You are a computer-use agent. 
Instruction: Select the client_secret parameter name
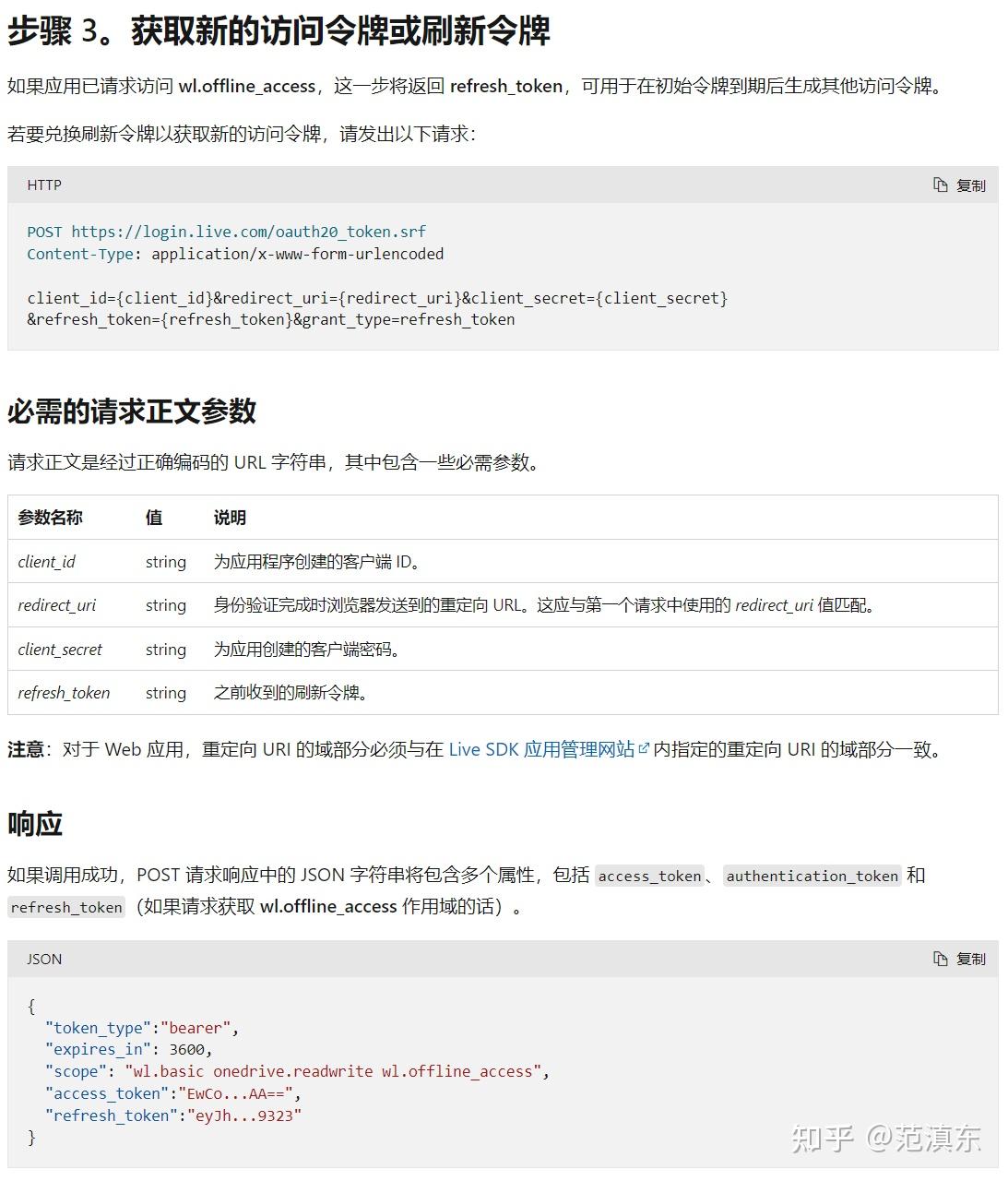[x=60, y=649]
